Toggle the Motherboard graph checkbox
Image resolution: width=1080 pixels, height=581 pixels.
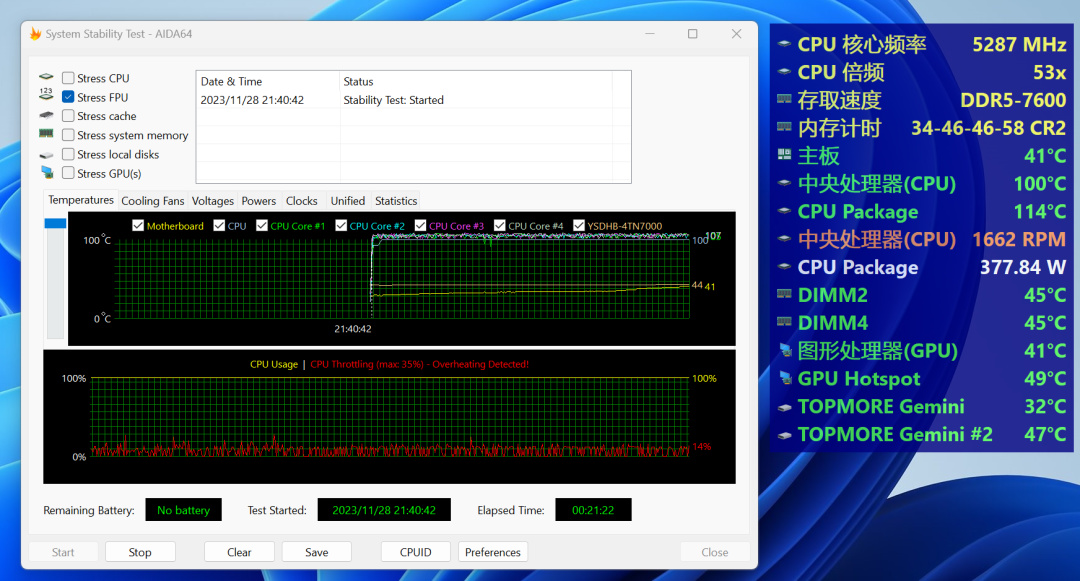click(x=138, y=225)
